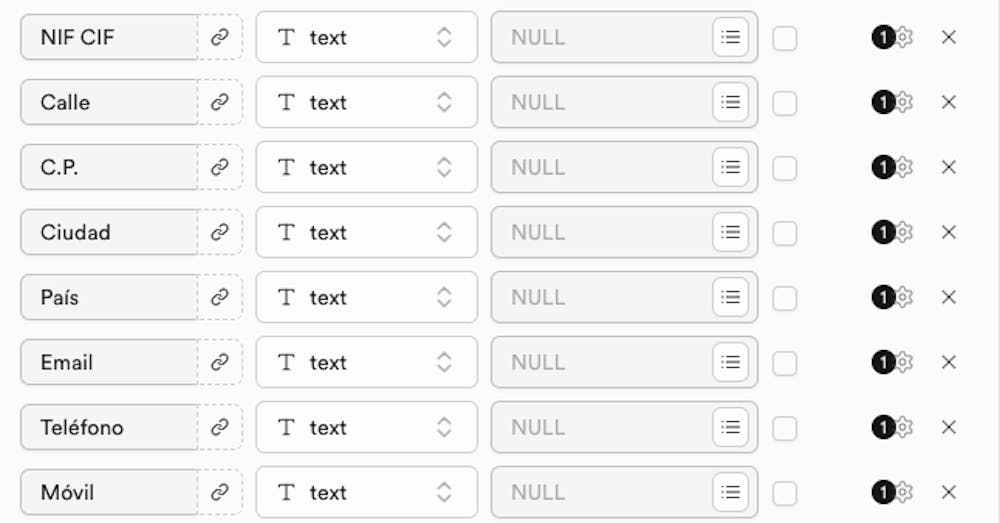Focus the NULL default field in NIF CIF row
Screen dimensions: 1000x523
tap(601, 37)
